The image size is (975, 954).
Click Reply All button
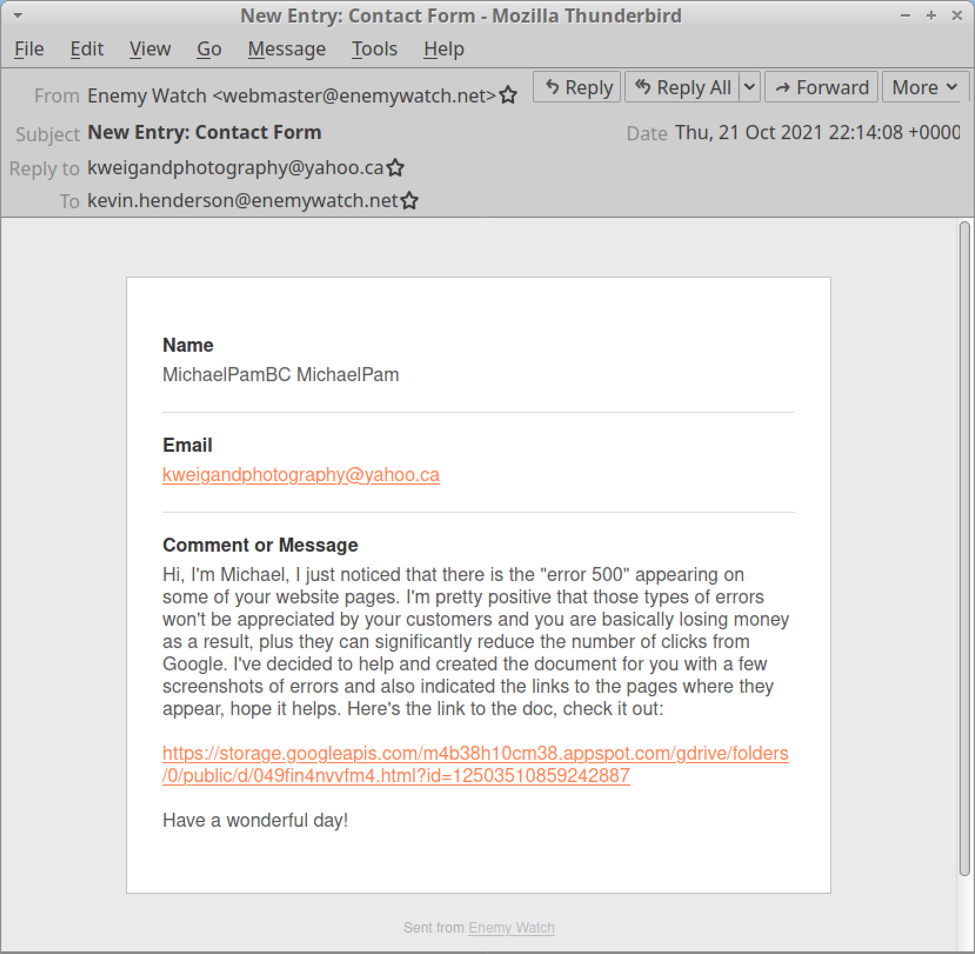(x=682, y=87)
